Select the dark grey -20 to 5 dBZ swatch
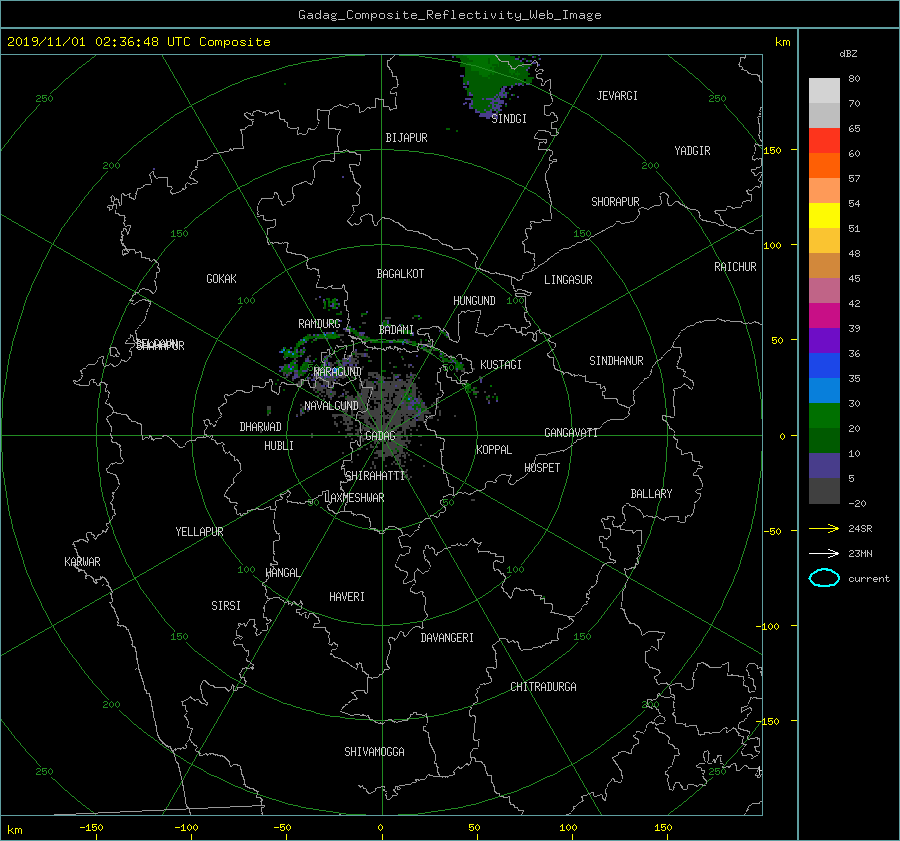The height and width of the screenshot is (841, 900). coord(824,491)
